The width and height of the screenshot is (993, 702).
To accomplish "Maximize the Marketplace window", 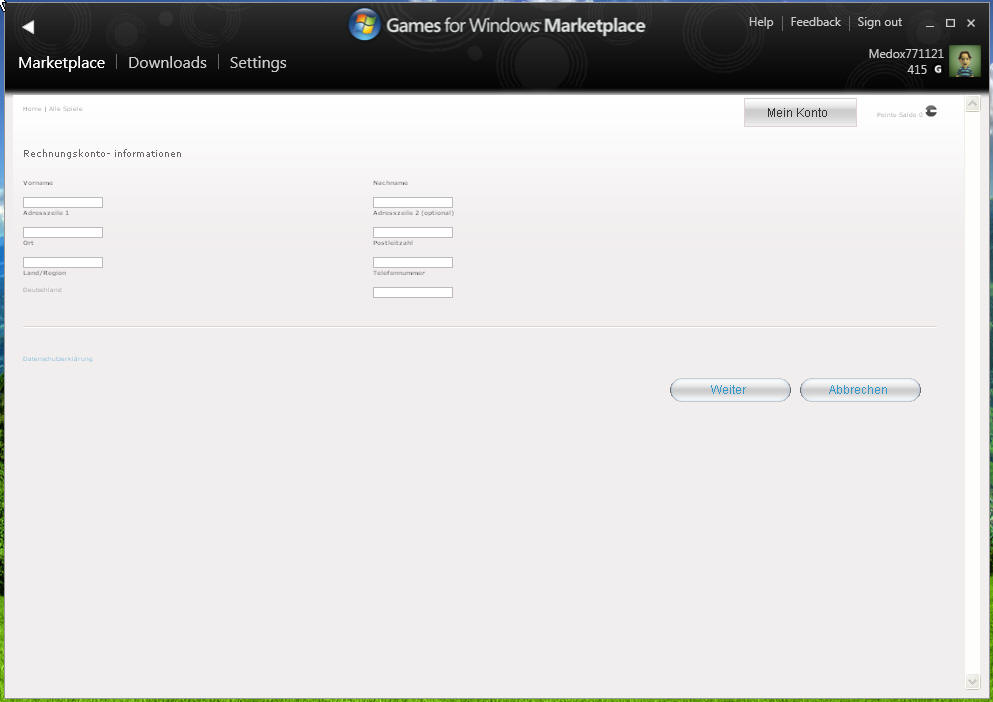I will pos(950,23).
